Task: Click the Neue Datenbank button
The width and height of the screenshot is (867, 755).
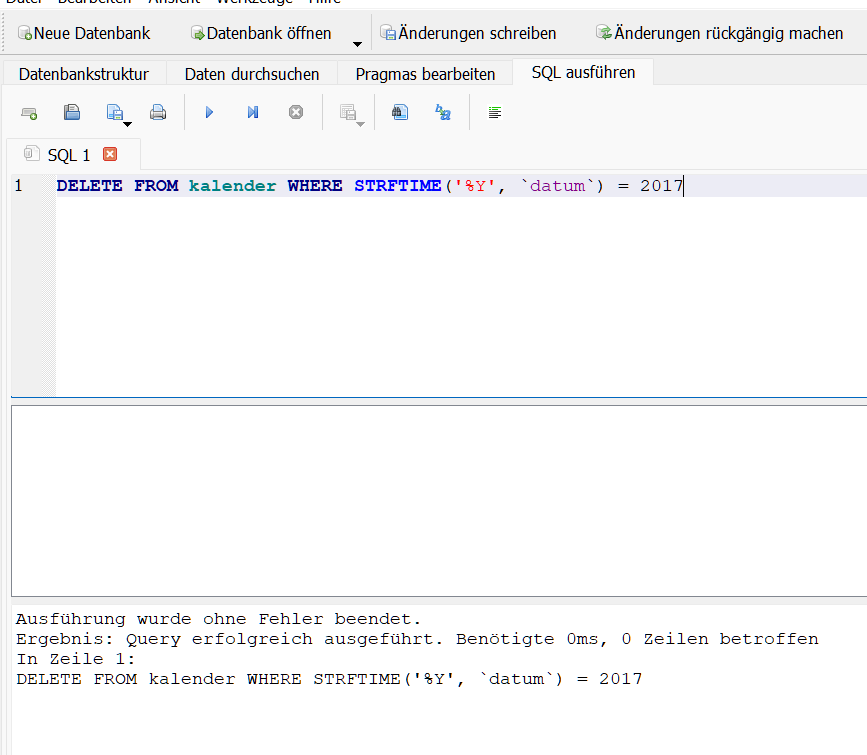Action: pyautogui.click(x=84, y=33)
